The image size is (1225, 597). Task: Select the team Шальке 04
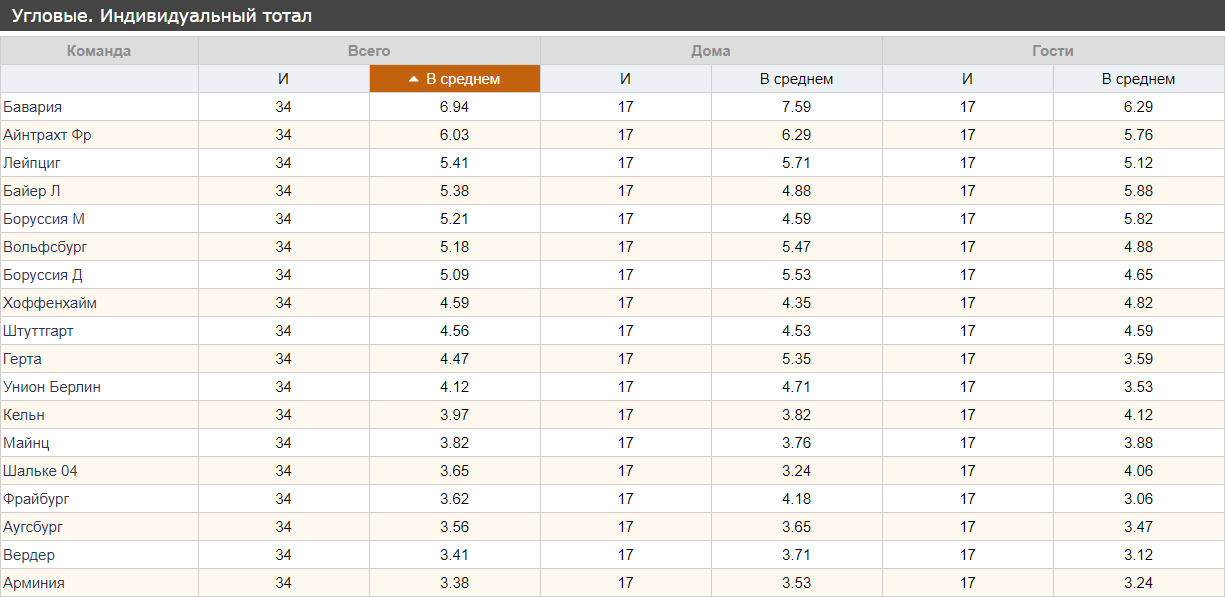coord(40,471)
